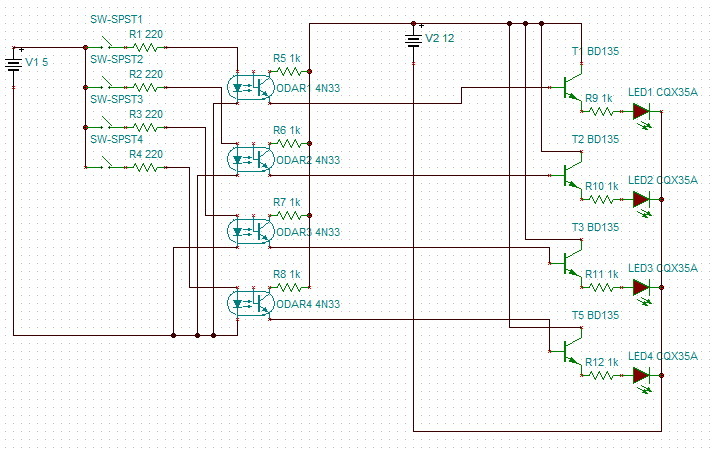Select the R1 220 resistor
712x449 pixels.
(x=145, y=47)
